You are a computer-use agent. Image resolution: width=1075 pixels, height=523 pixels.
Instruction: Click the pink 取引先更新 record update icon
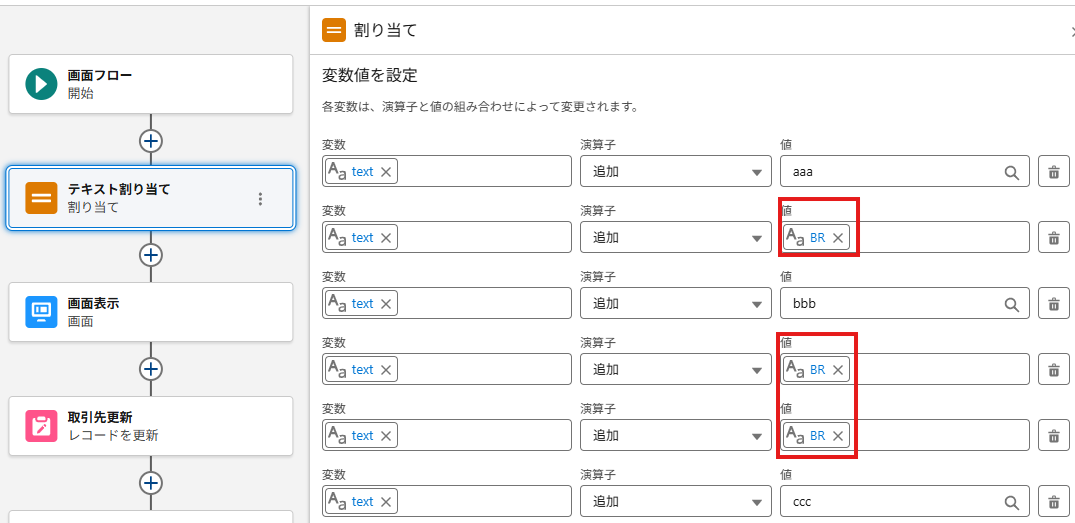click(41, 426)
